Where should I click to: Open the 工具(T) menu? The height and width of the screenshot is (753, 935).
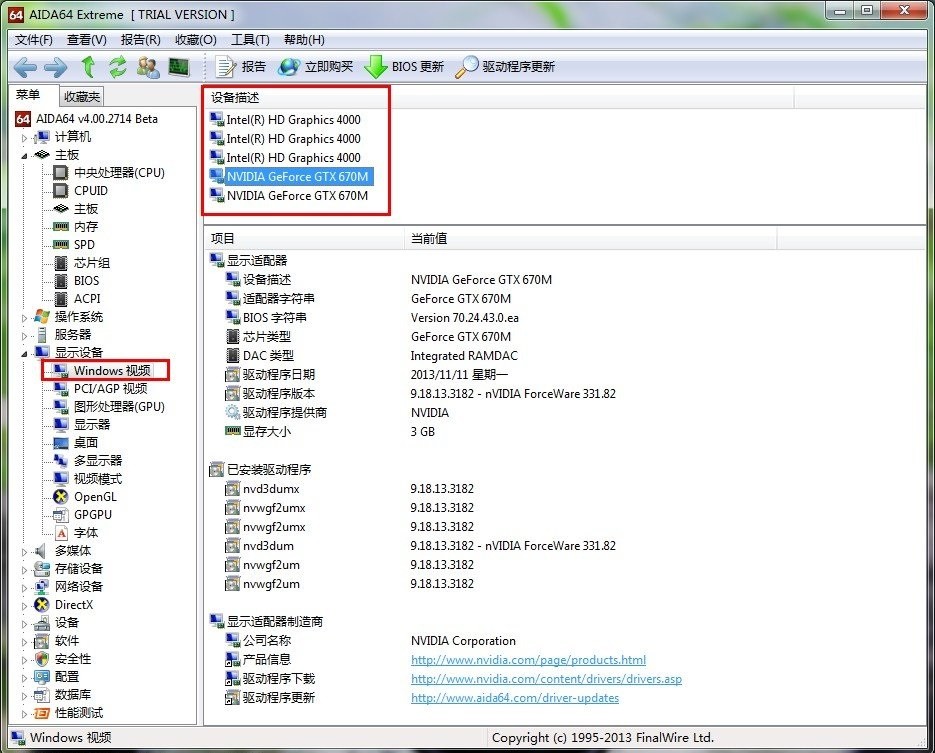(x=250, y=40)
